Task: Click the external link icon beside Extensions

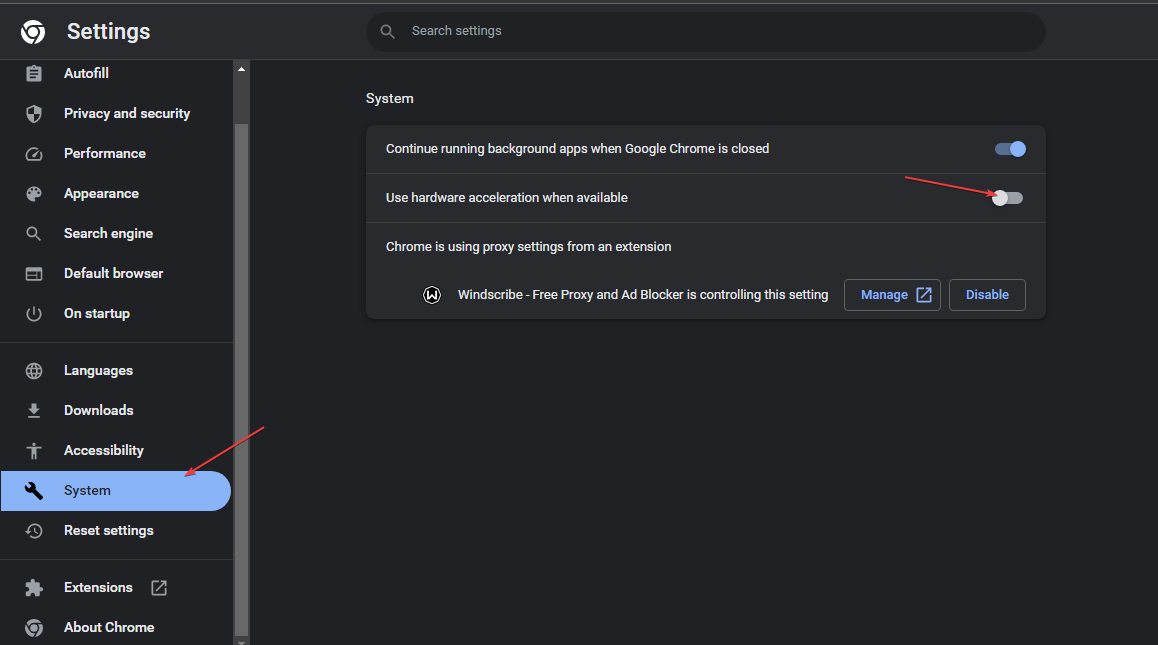Action: 159,587
